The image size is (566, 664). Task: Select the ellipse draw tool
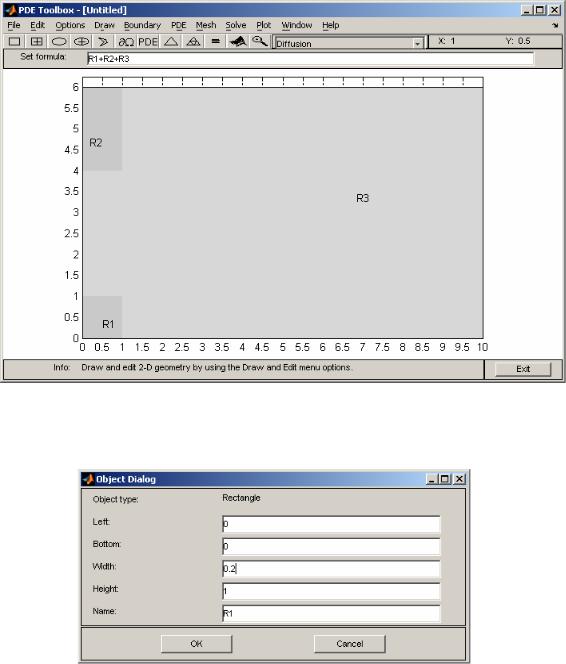pyautogui.click(x=59, y=42)
